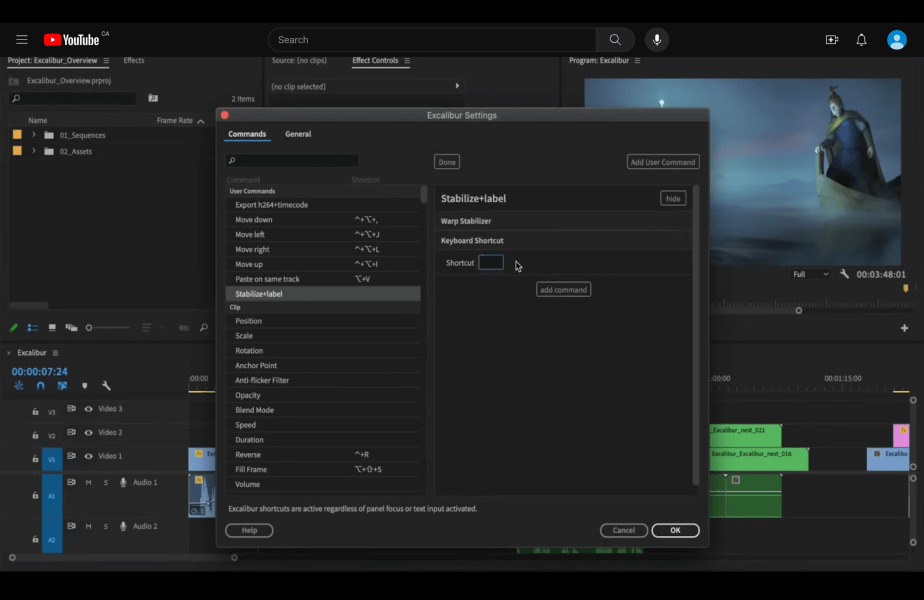Sort by Frame Rate column arrow
Image resolution: width=924 pixels, height=600 pixels.
coord(200,121)
